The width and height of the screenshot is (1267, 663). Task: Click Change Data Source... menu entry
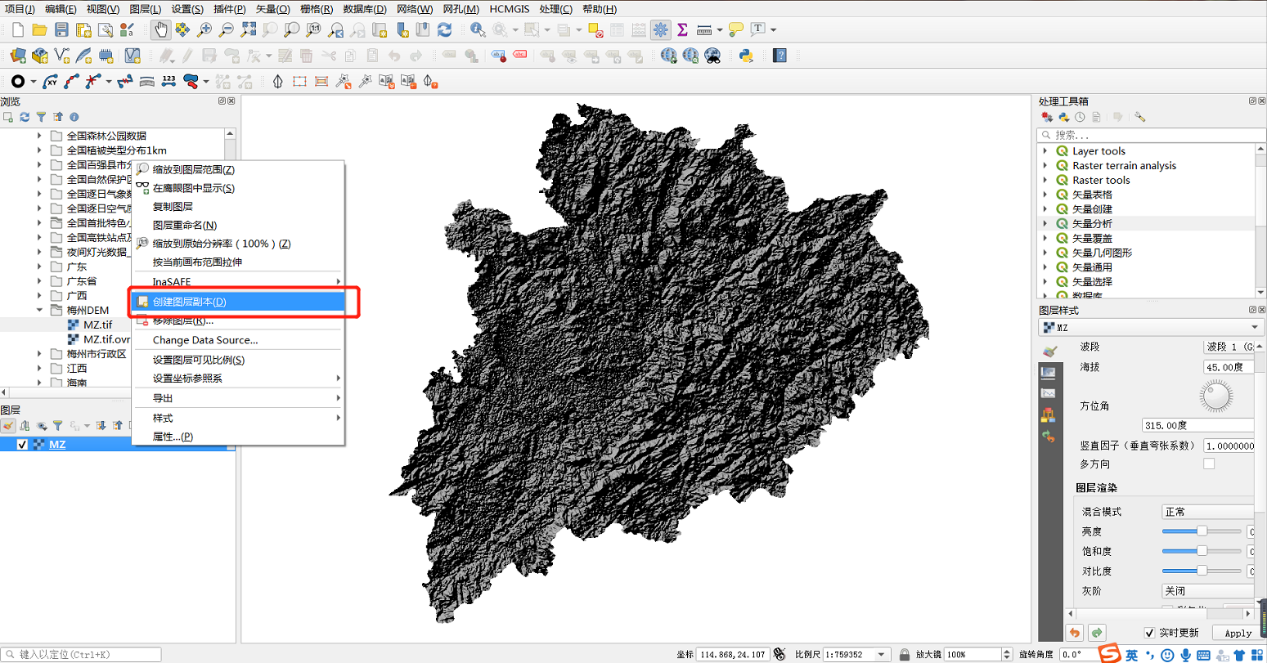pos(205,340)
